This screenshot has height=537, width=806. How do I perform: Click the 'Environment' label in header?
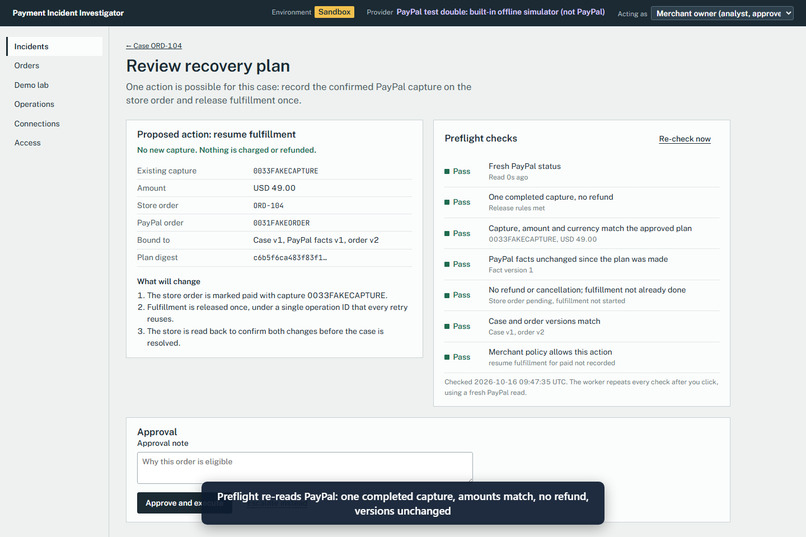click(291, 12)
